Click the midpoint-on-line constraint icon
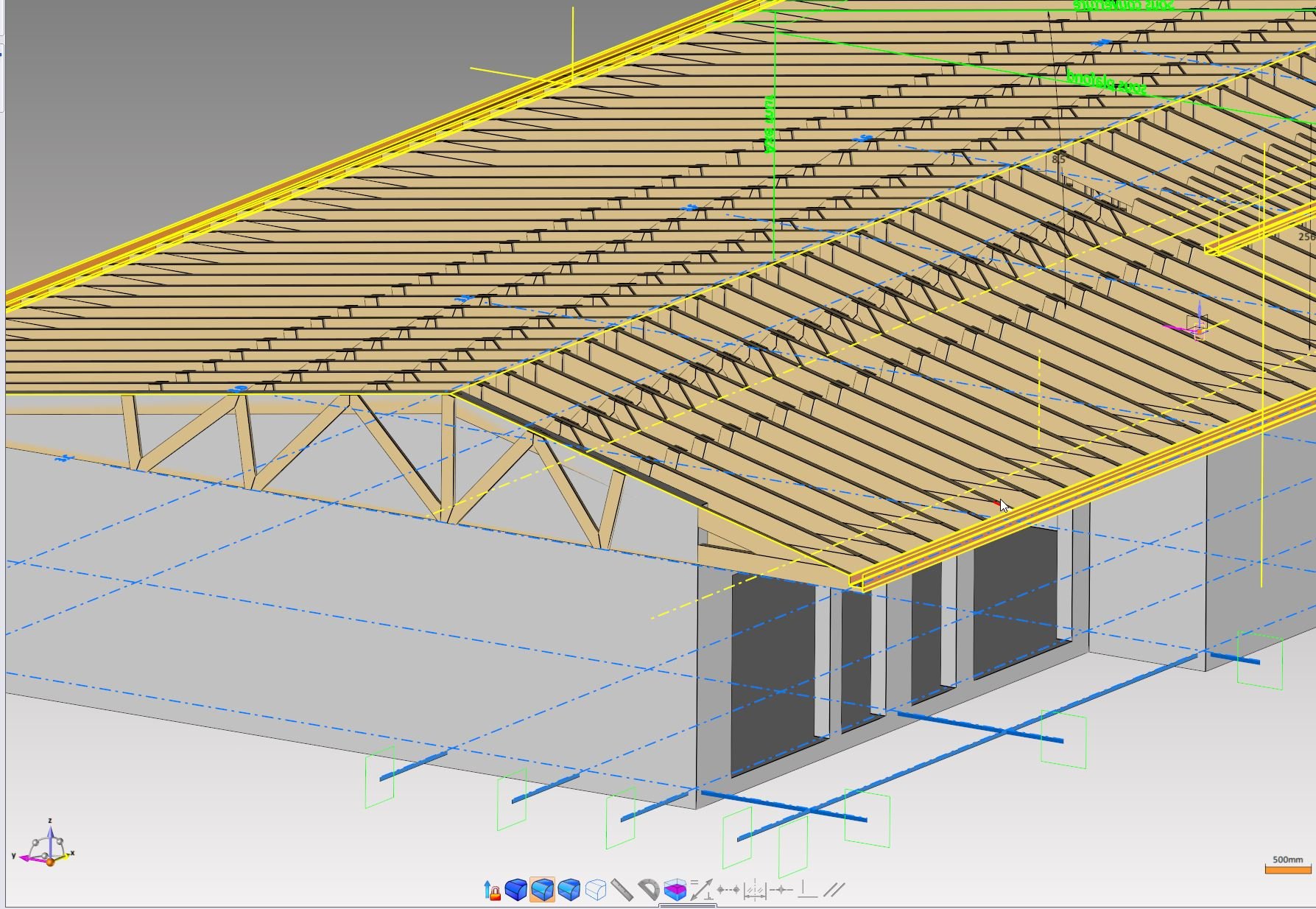Image resolution: width=1316 pixels, height=909 pixels. (x=781, y=890)
